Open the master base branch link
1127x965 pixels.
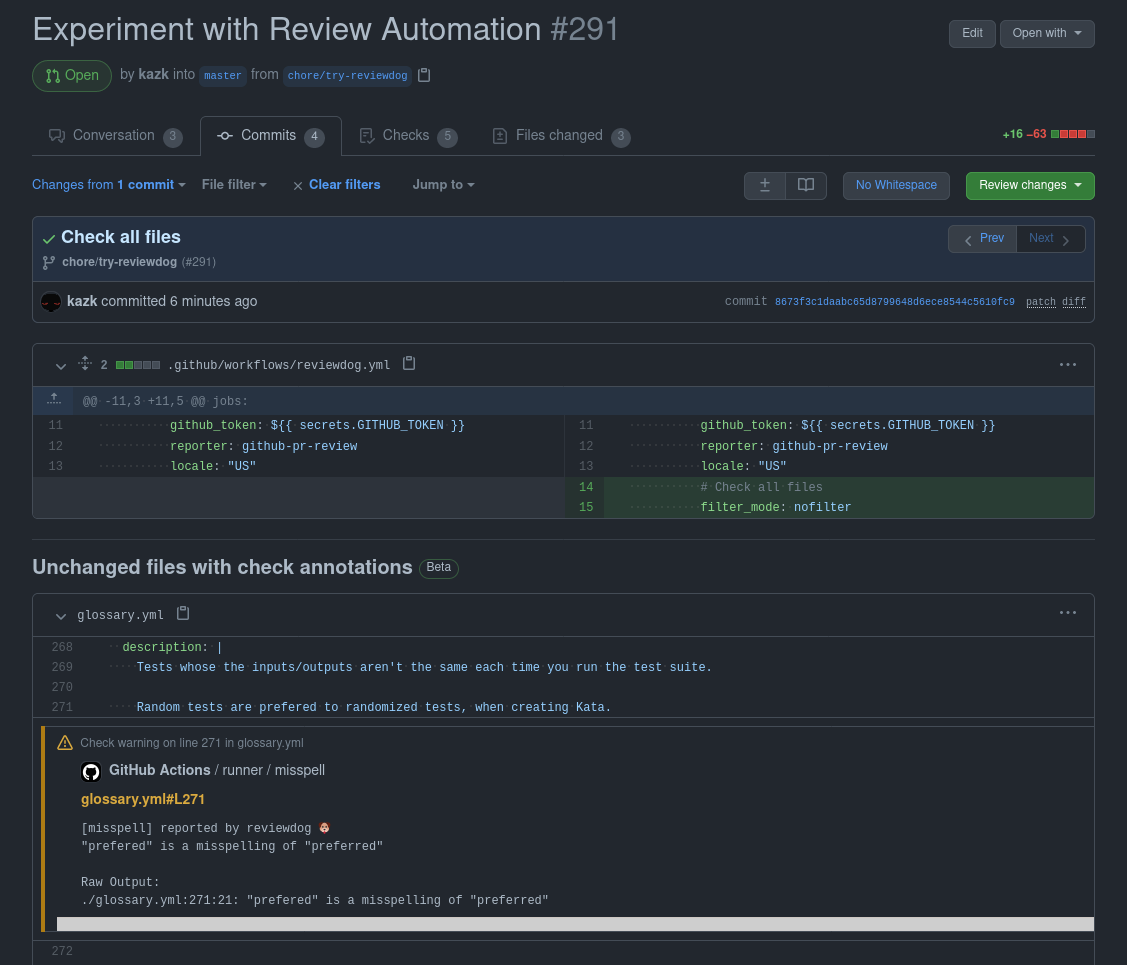point(223,75)
